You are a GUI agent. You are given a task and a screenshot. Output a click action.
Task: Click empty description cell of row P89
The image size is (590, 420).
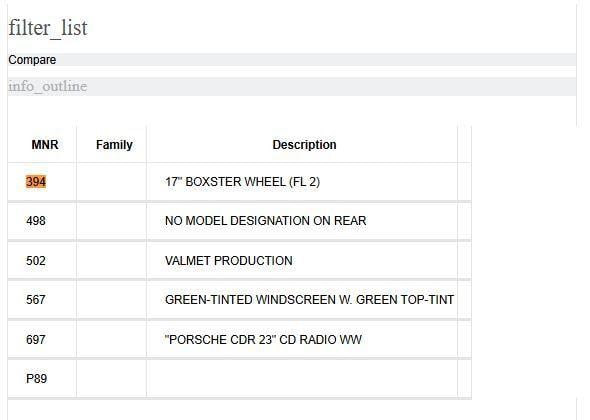[302, 378]
